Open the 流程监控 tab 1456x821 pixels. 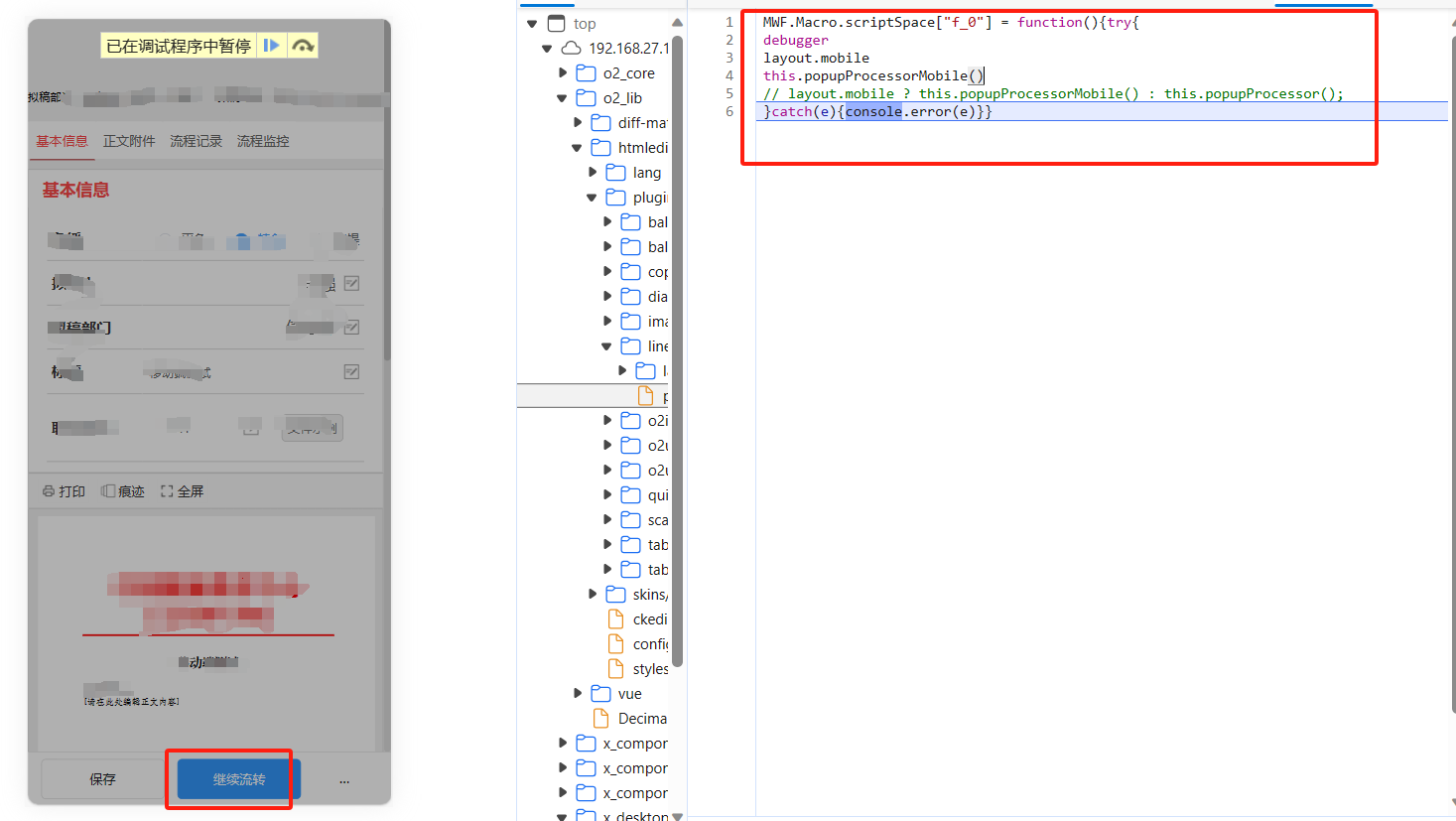(x=263, y=141)
